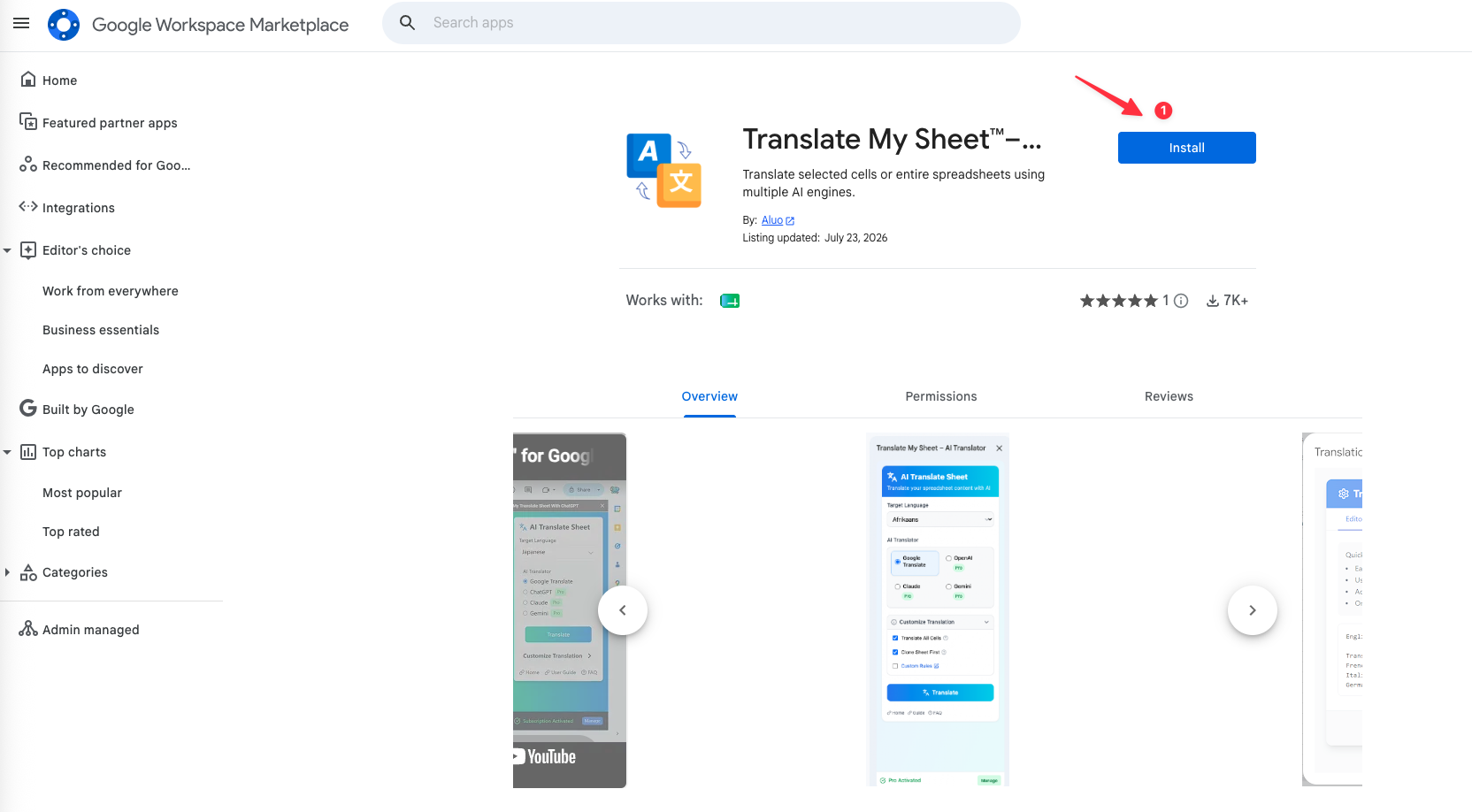
Task: Click the Featured partner apps icon
Action: point(28,122)
